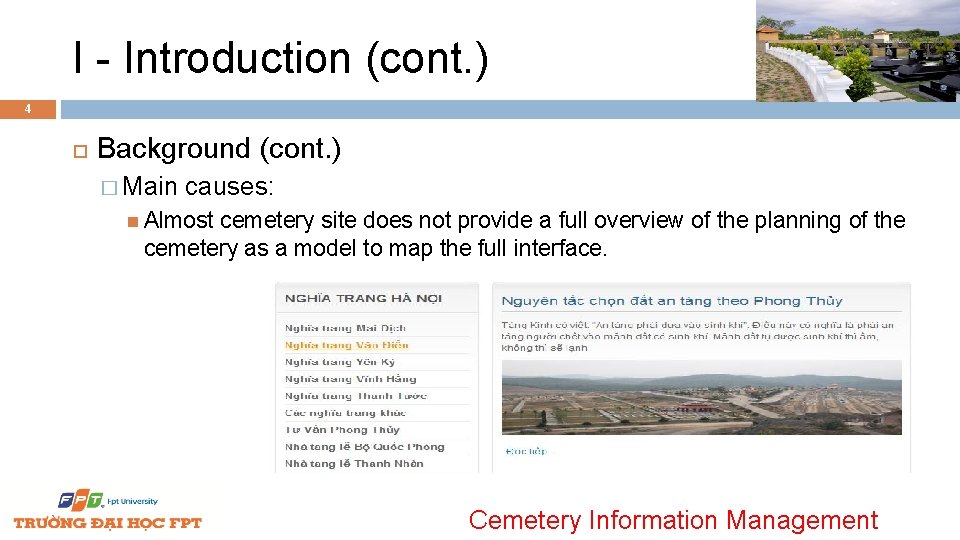Click the orange square bullet before 'Almost'
This screenshot has height=540, width=960.
coord(133,222)
